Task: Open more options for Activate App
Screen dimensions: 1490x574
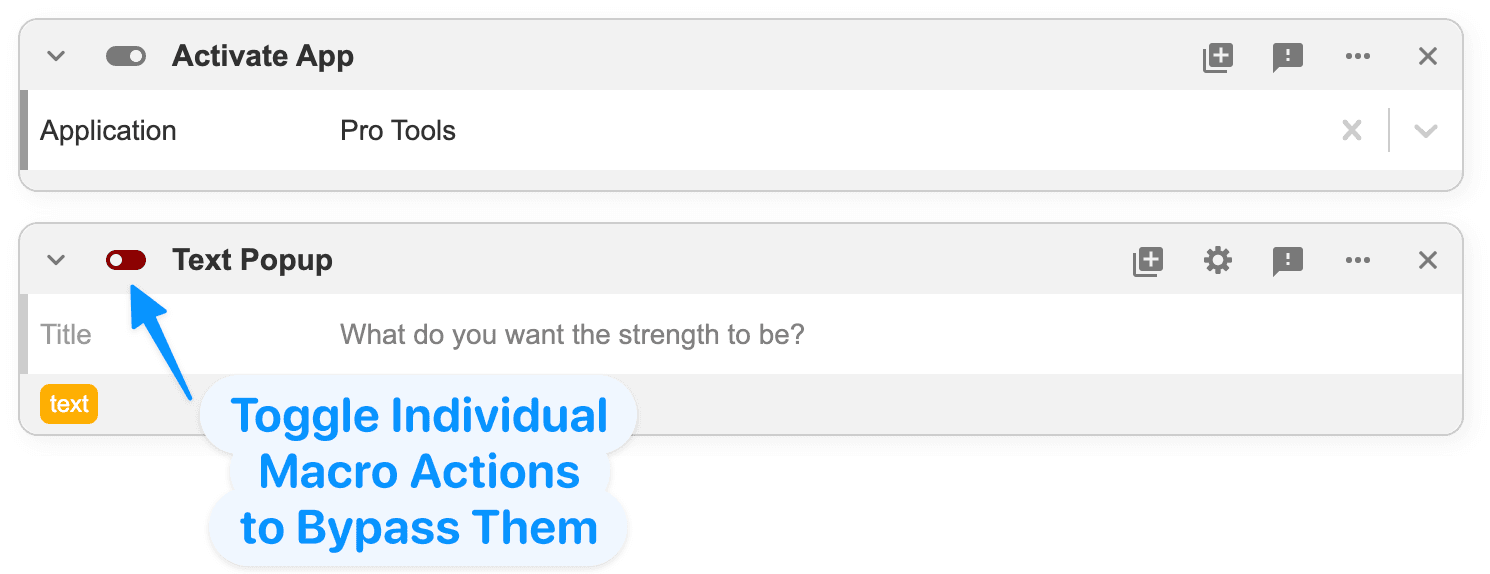Action: tap(1357, 57)
